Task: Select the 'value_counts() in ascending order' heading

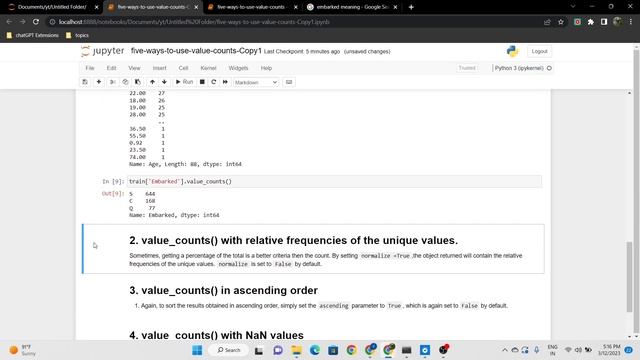Action: 223,290
